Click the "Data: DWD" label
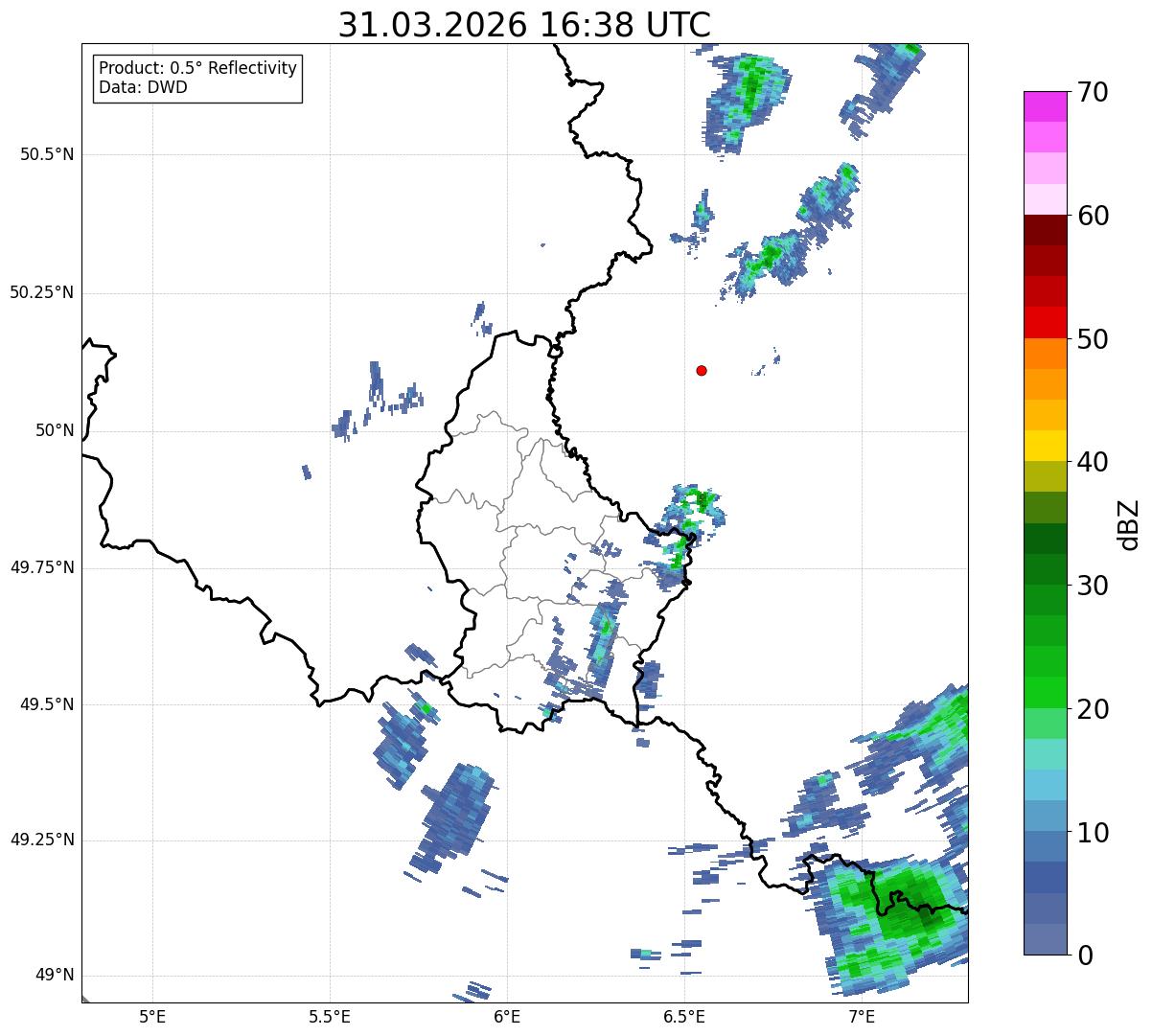The width and height of the screenshot is (1152, 1036). click(143, 87)
